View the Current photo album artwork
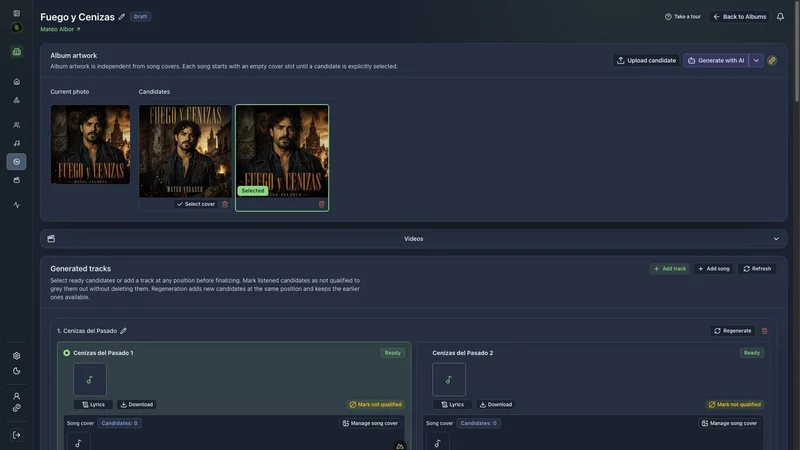 pos(90,144)
